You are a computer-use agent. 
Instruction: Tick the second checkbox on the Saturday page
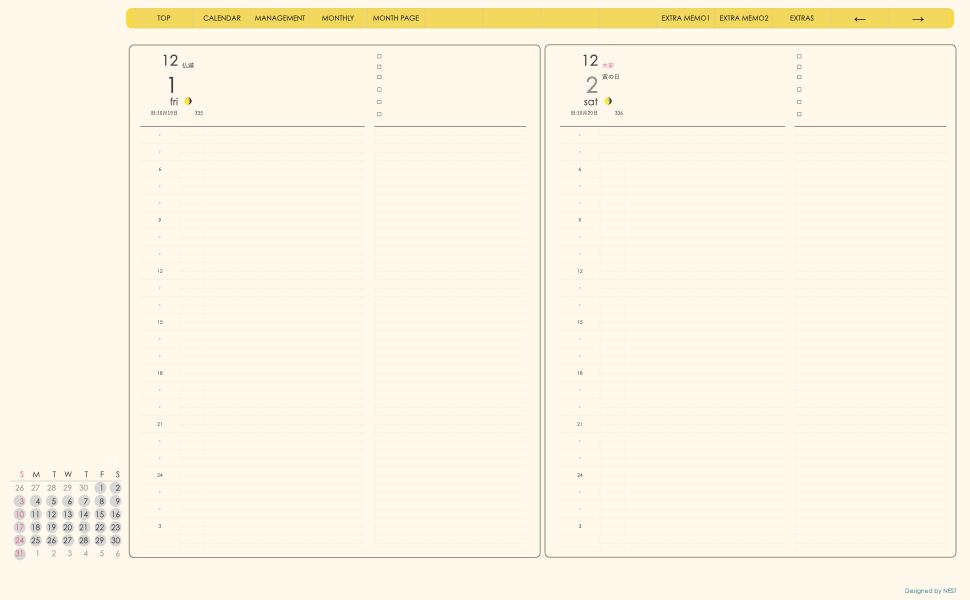pyautogui.click(x=799, y=67)
